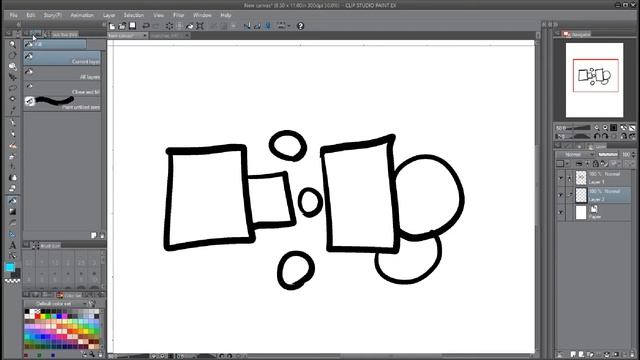Click the Scale/Rotate transform icon in command bar
The width and height of the screenshot is (640, 360).
click(x=200, y=26)
